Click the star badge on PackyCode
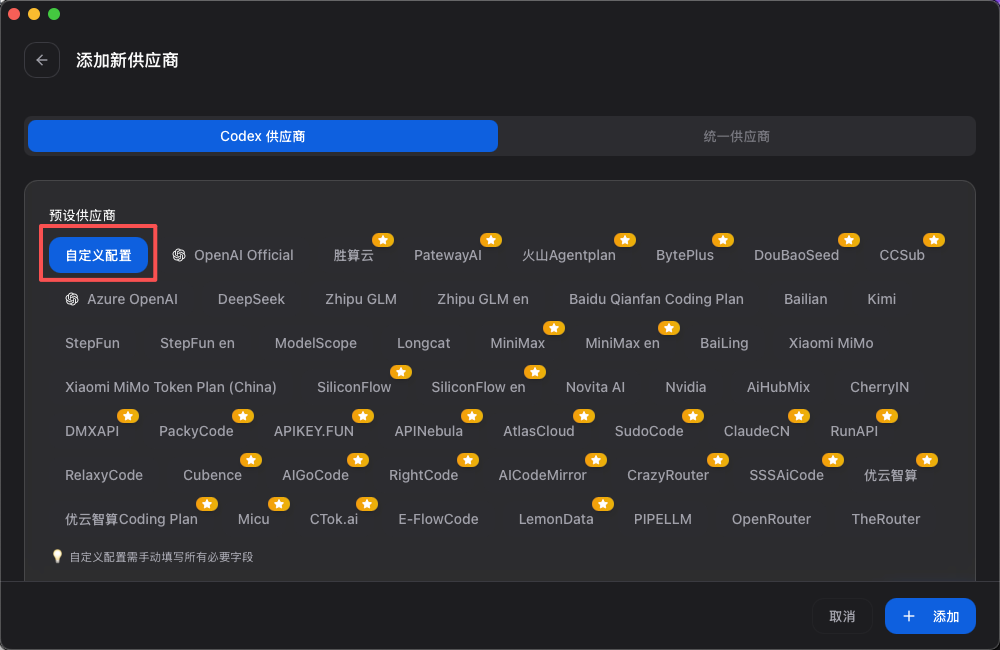This screenshot has width=1000, height=650. 243,416
